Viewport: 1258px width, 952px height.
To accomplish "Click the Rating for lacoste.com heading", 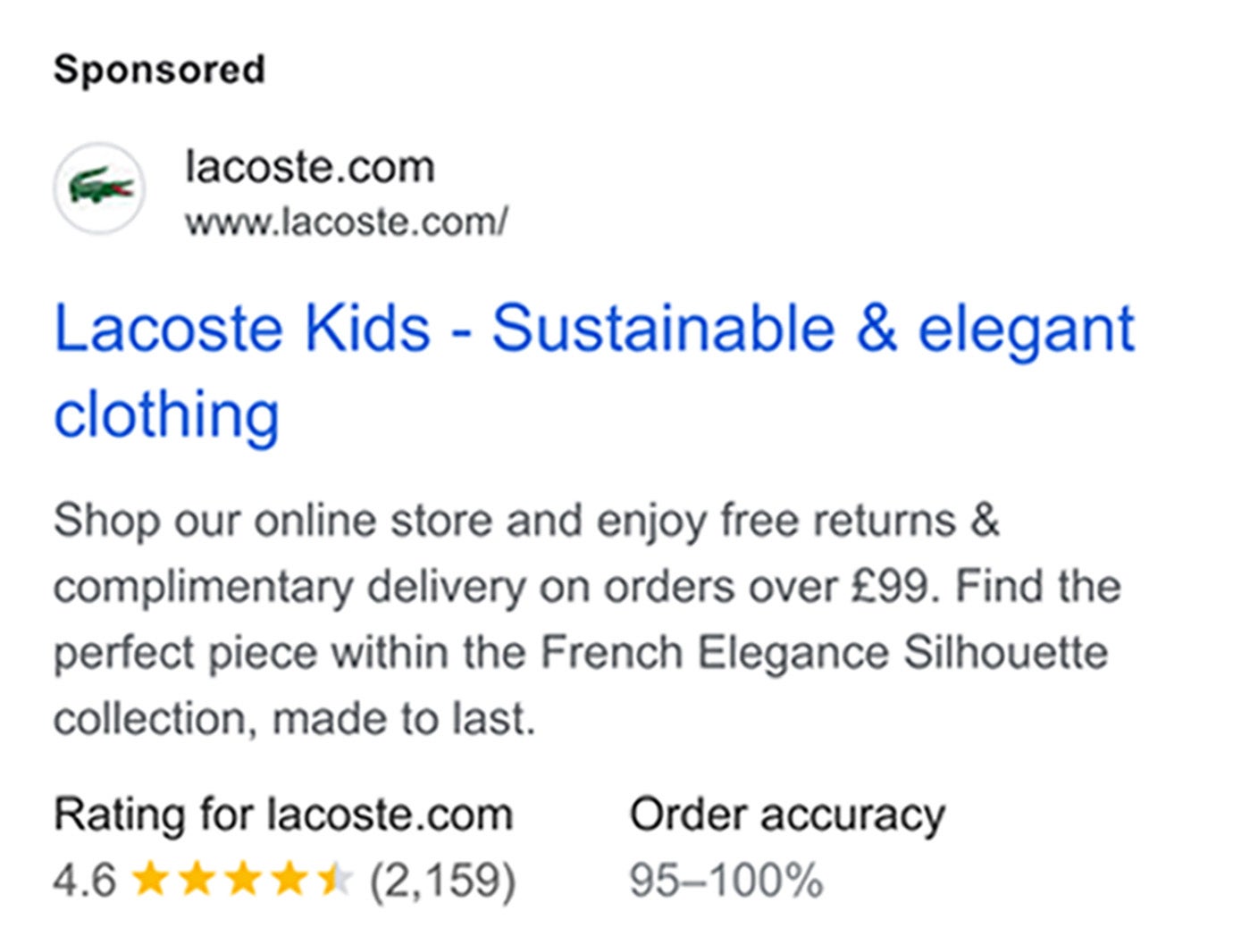I will coord(282,814).
